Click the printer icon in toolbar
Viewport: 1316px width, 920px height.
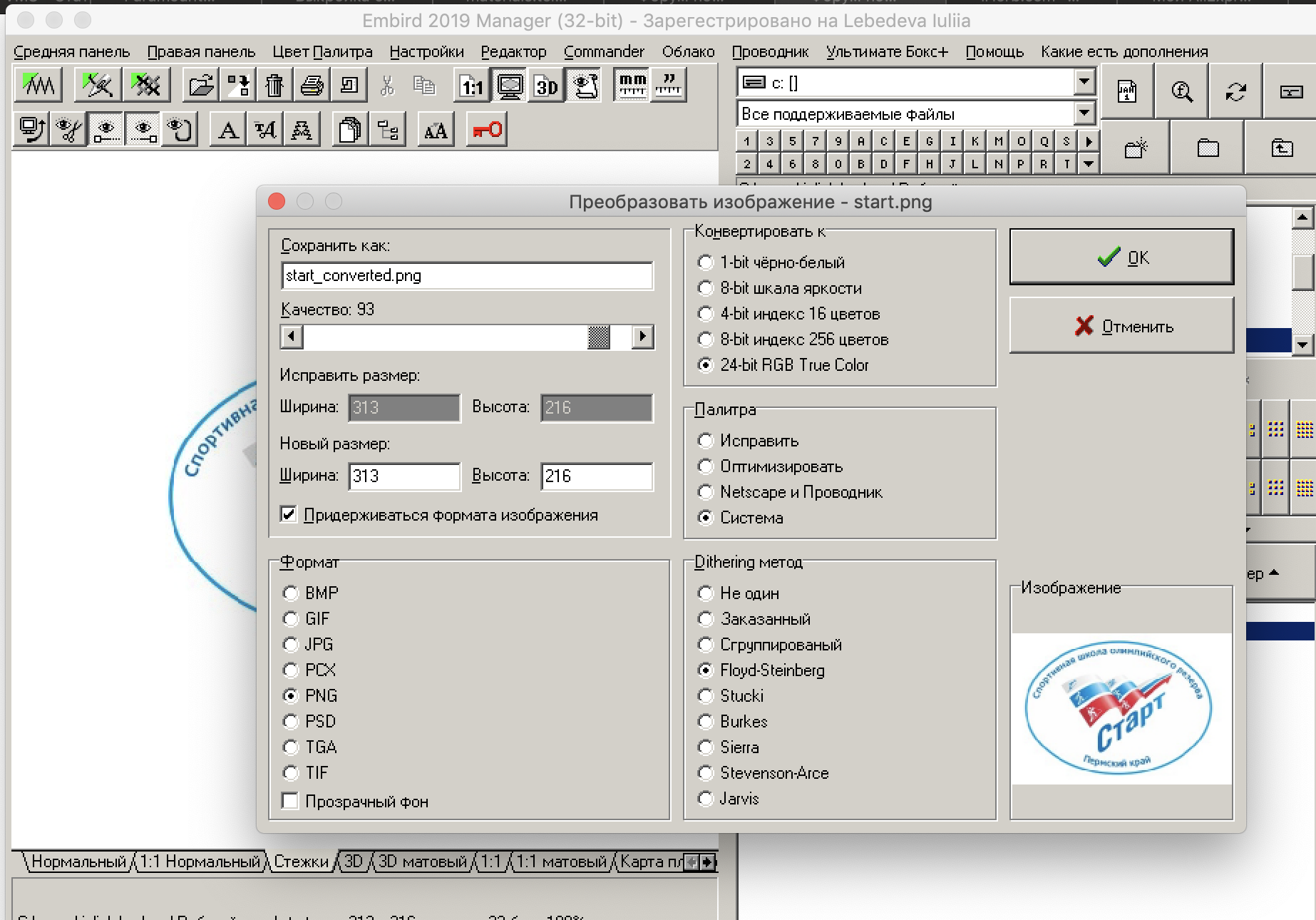(312, 86)
